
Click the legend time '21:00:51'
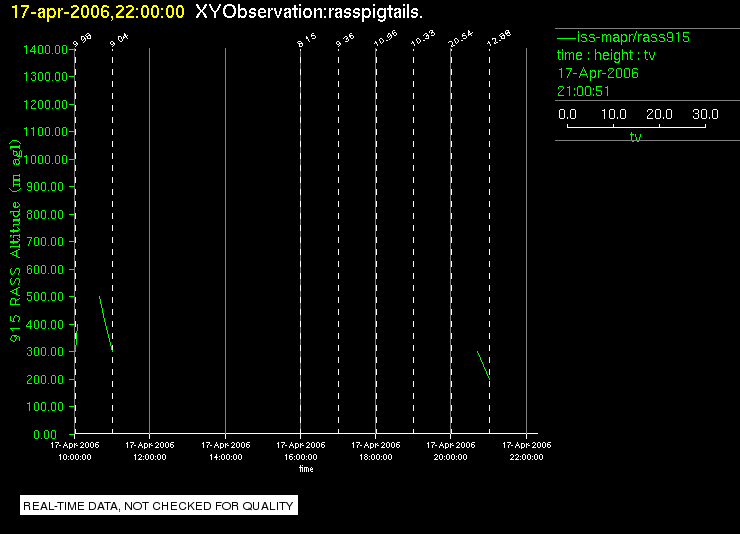tap(583, 91)
